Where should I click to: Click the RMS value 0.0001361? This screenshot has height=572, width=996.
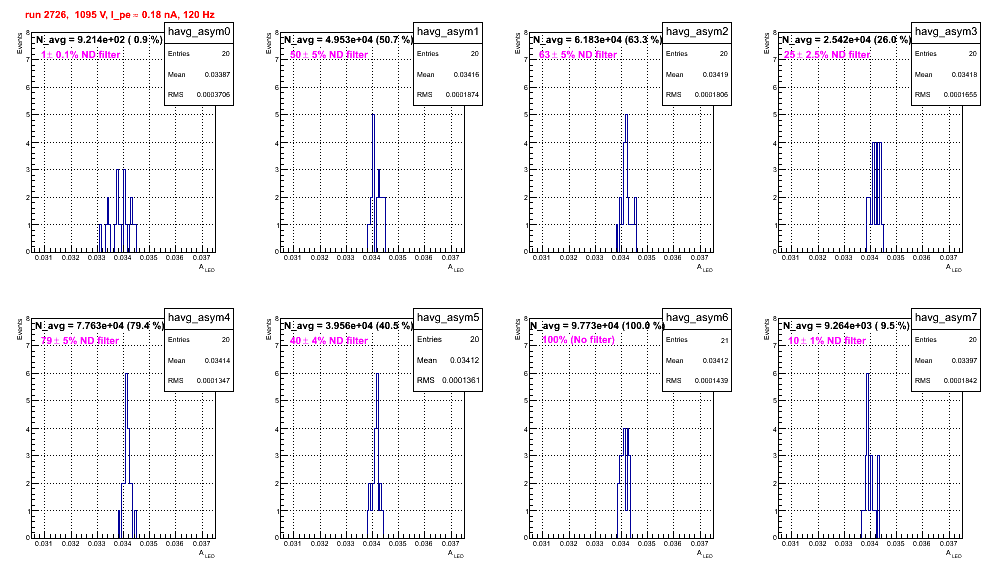(x=461, y=381)
